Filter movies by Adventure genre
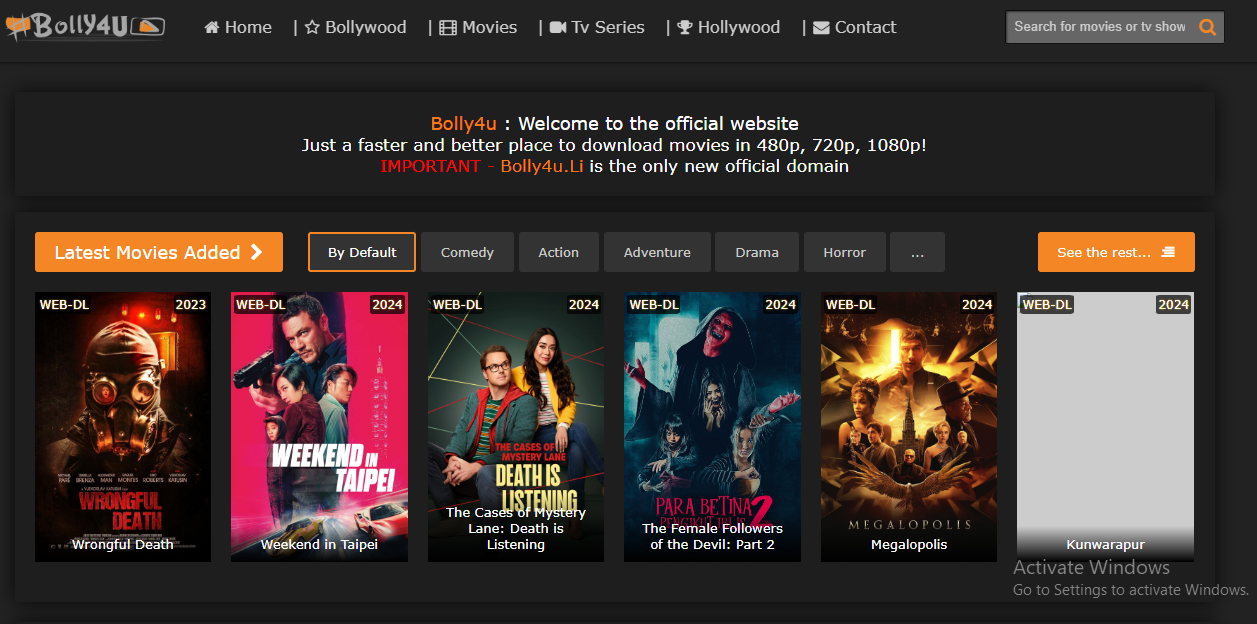Screen dimensions: 1257x624 [657, 252]
